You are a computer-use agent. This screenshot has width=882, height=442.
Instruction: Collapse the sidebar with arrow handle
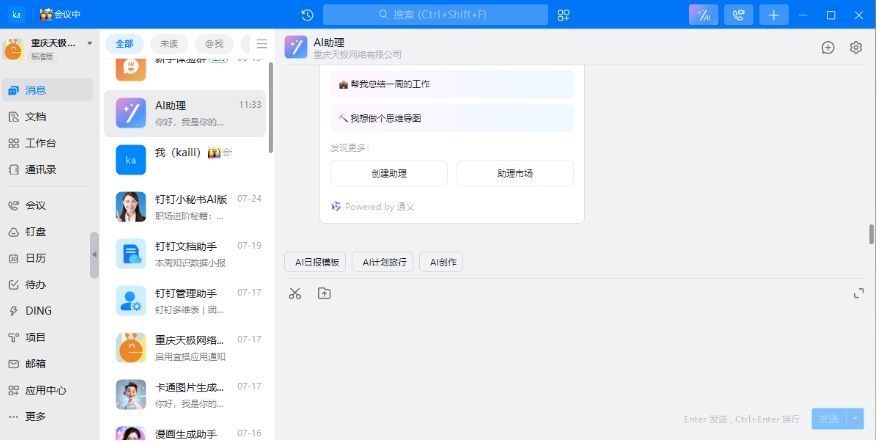pyautogui.click(x=94, y=255)
